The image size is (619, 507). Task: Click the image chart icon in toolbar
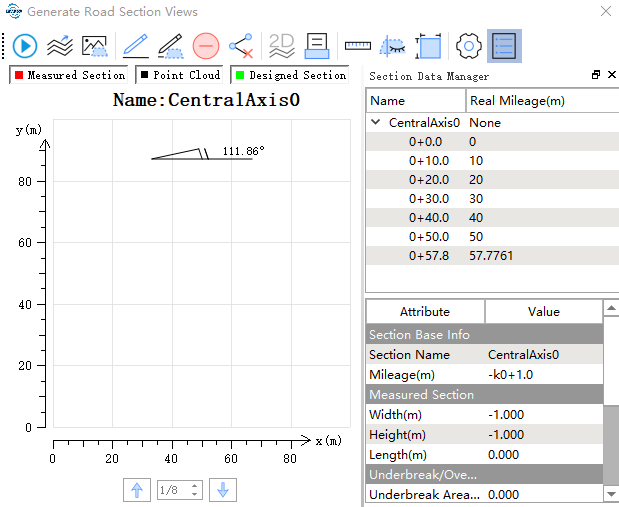[x=94, y=46]
